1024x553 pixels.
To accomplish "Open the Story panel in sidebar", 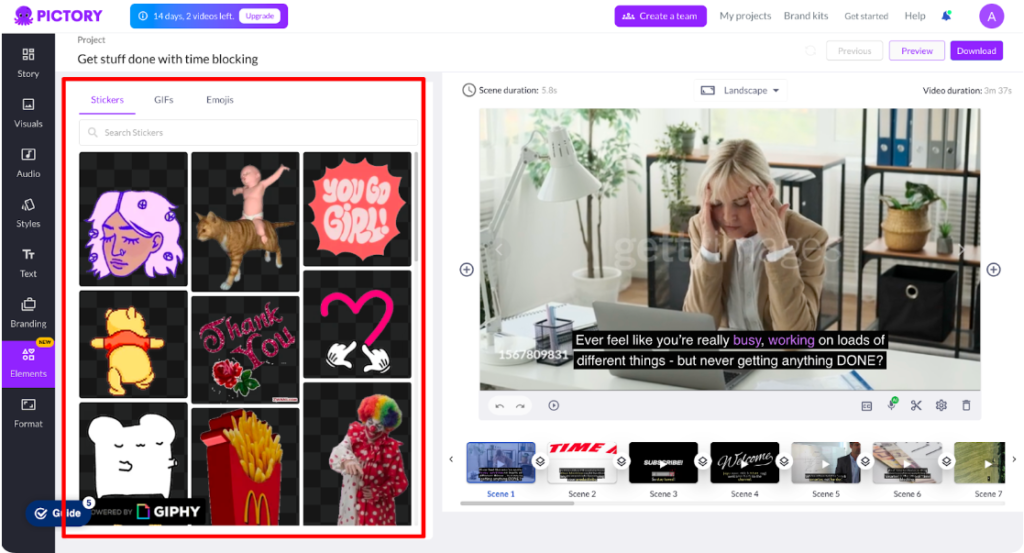I will [28, 61].
